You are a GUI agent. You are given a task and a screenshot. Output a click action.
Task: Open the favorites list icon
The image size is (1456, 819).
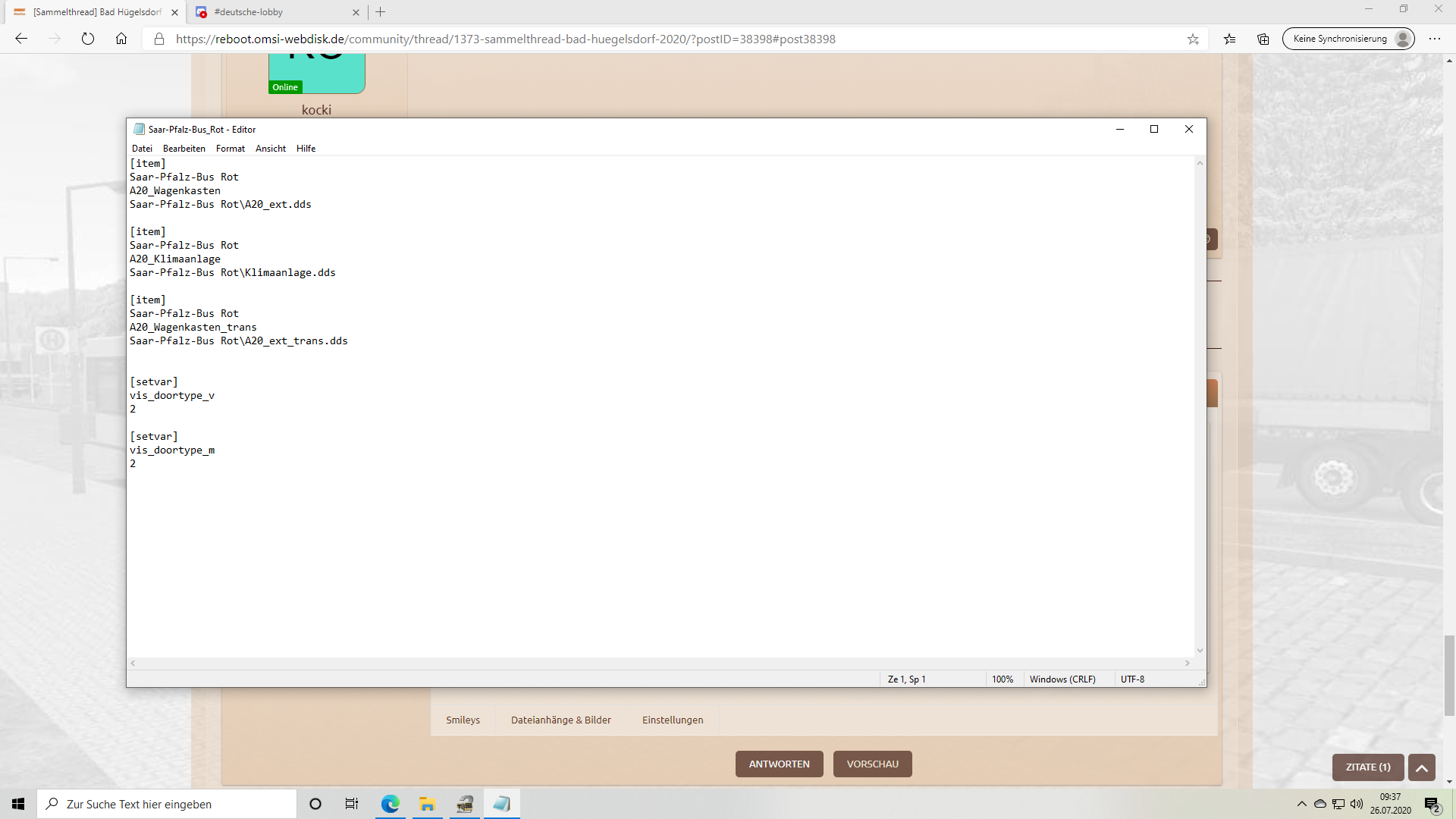point(1229,39)
